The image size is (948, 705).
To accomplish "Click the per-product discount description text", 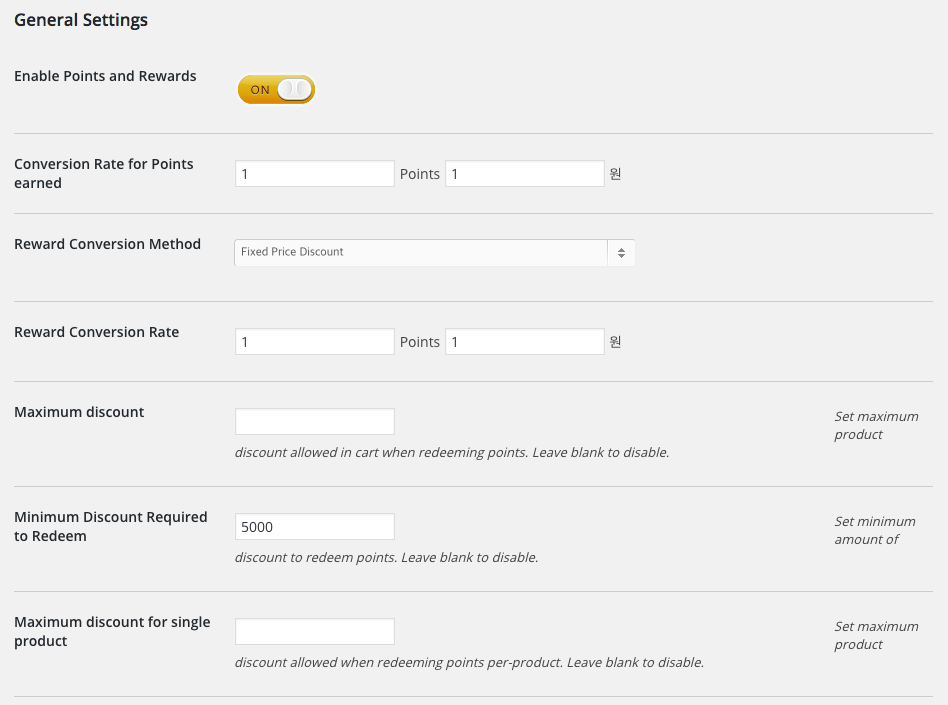I will click(469, 663).
